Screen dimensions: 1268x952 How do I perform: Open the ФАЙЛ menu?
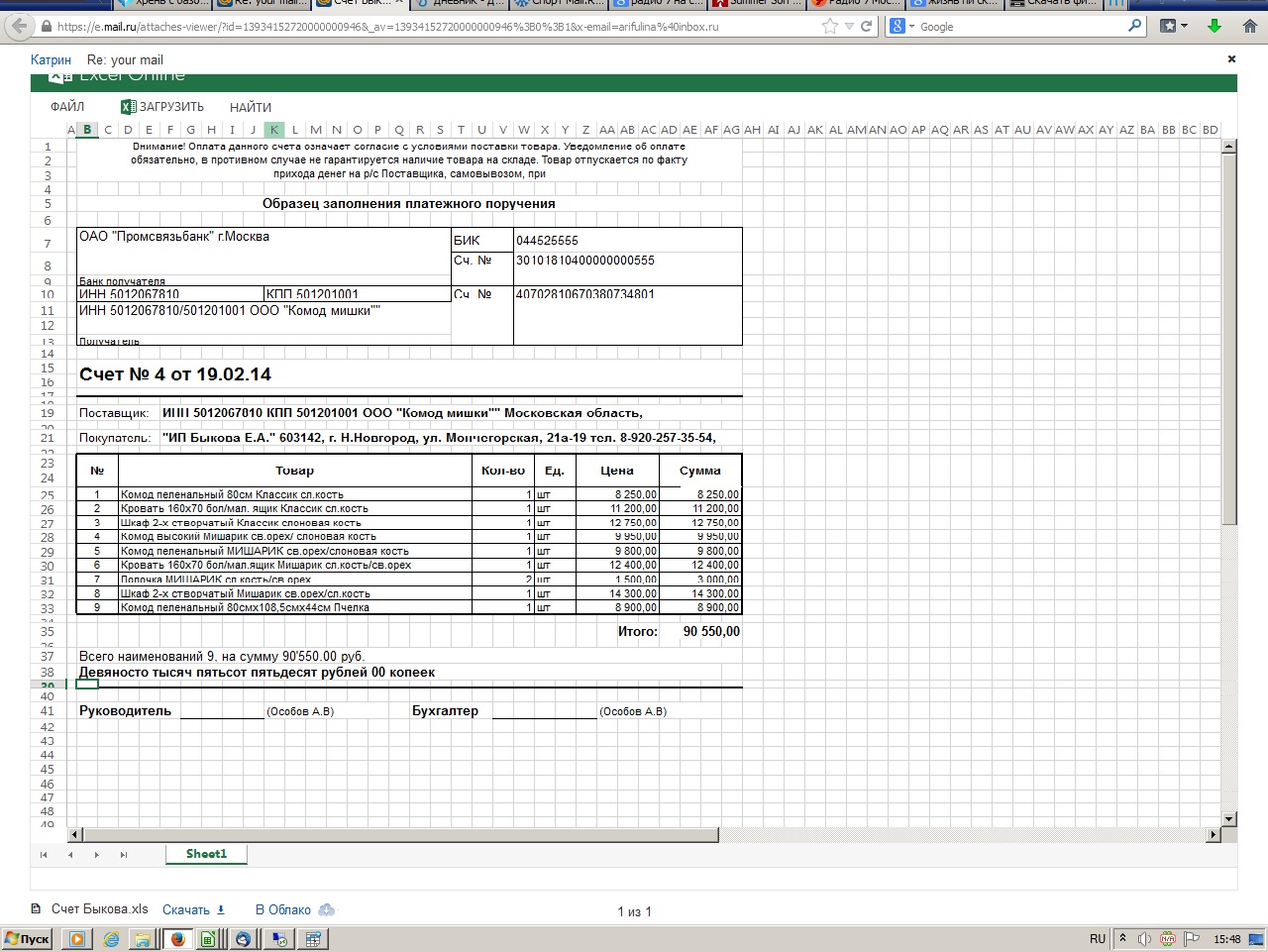67,107
